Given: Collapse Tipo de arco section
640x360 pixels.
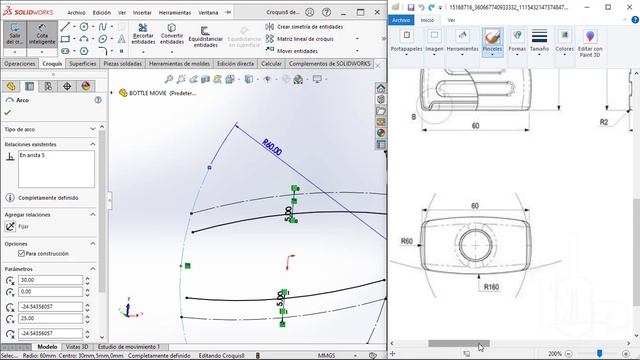Looking at the screenshot, I should tap(93, 129).
